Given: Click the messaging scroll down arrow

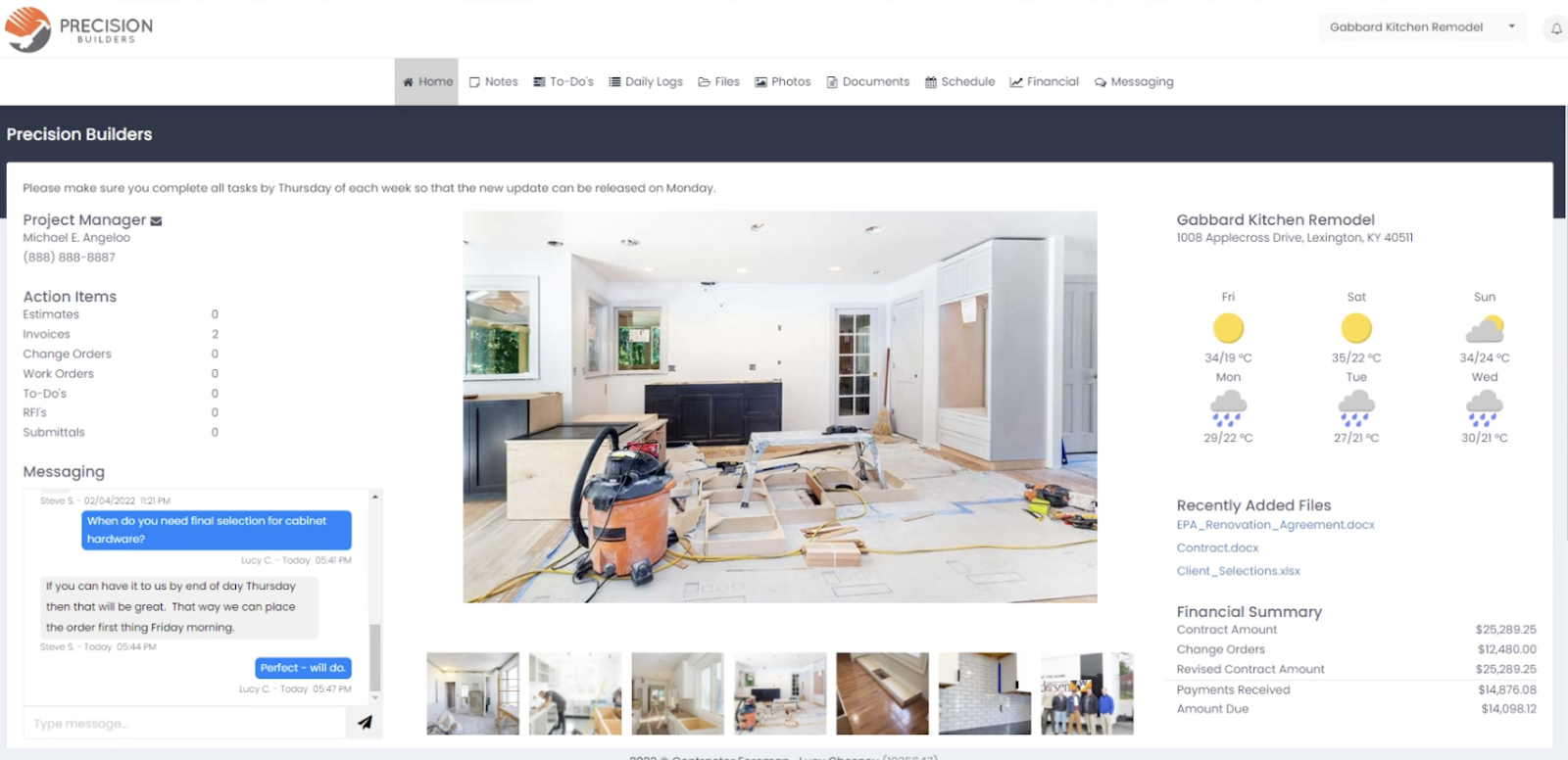Looking at the screenshot, I should (374, 697).
